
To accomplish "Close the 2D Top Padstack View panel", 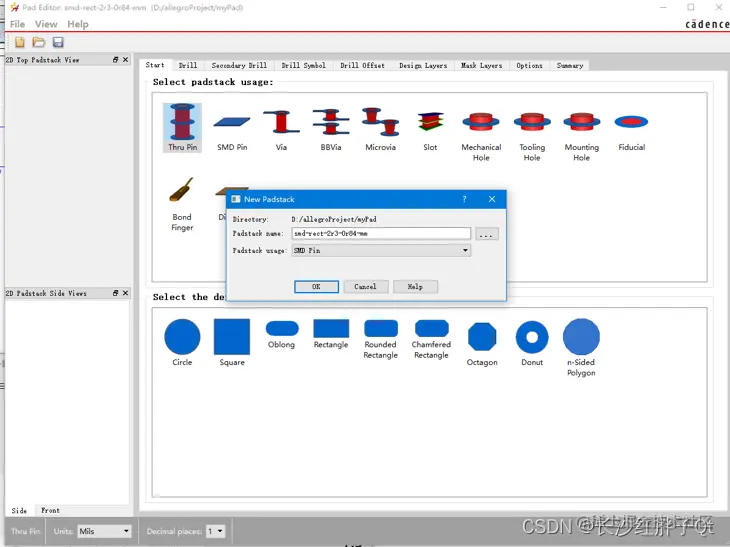I will (x=125, y=60).
